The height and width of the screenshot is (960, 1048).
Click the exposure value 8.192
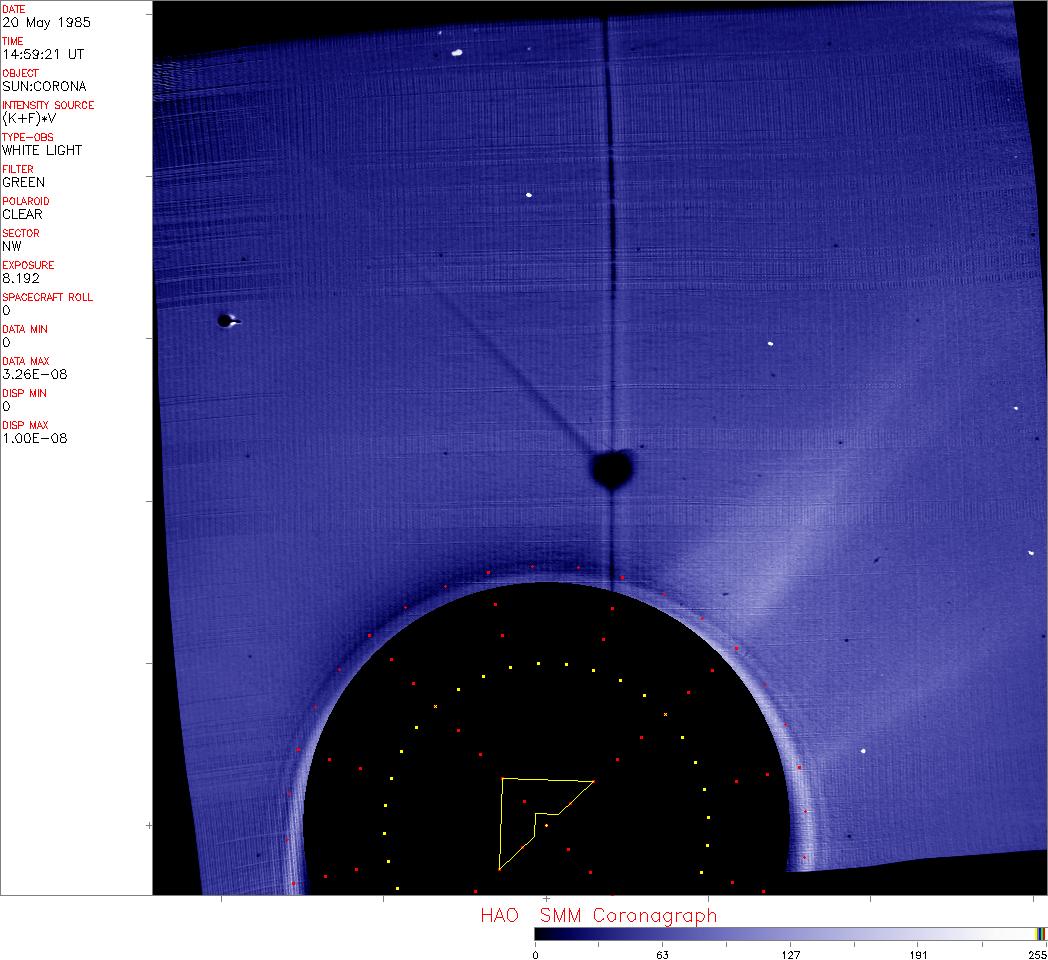[x=21, y=278]
